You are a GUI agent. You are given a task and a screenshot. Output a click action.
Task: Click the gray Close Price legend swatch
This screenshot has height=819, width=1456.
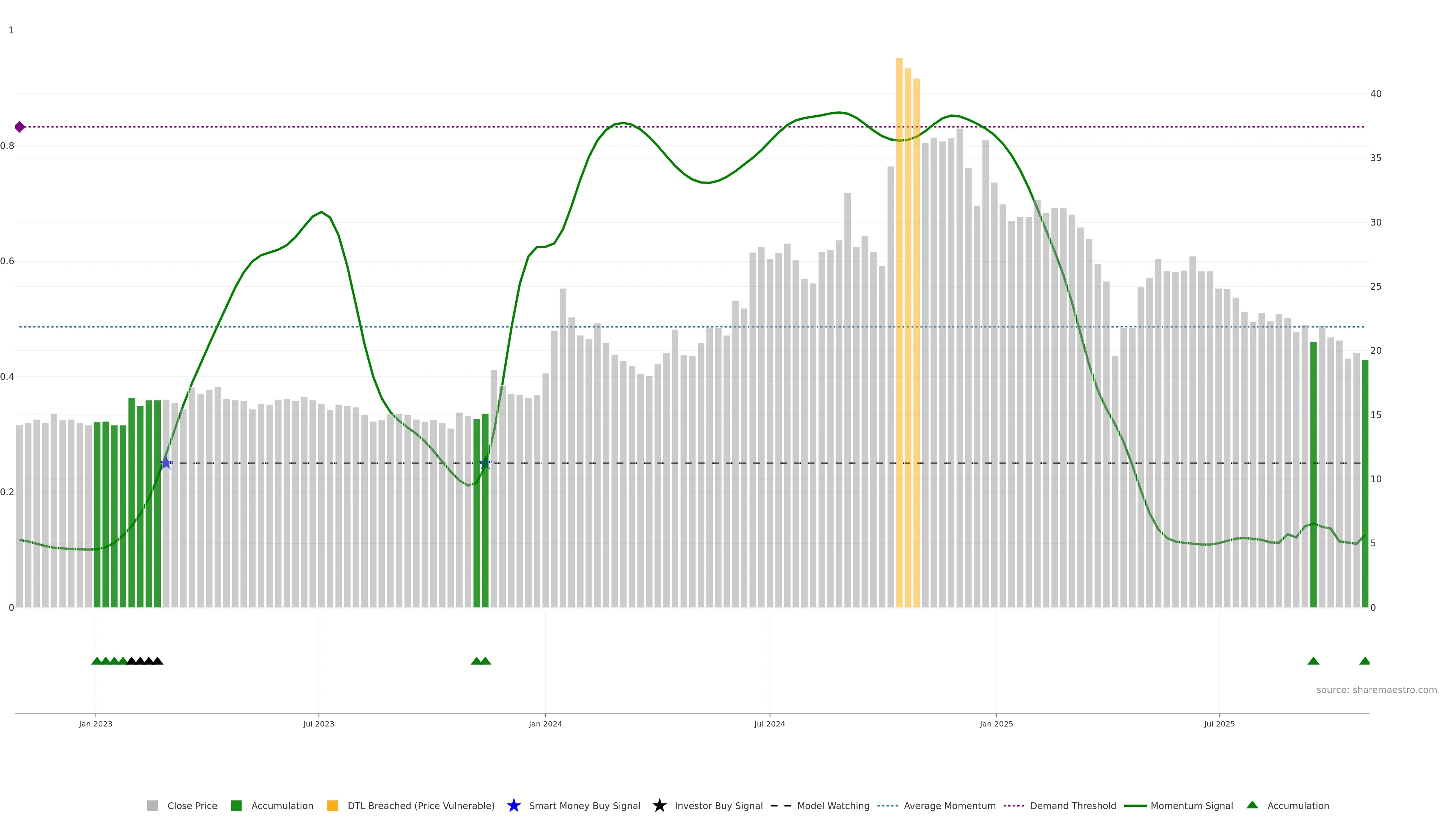tap(152, 805)
